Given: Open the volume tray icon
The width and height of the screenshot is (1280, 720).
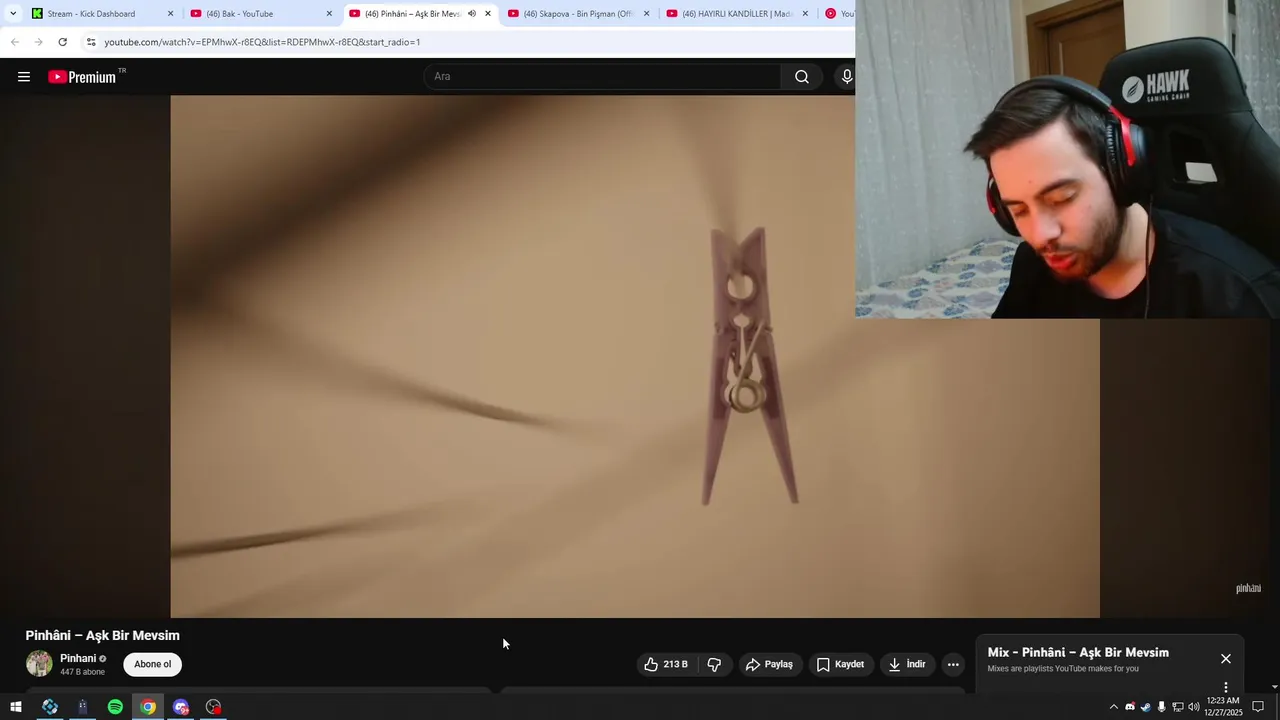Looking at the screenshot, I should point(1194,707).
